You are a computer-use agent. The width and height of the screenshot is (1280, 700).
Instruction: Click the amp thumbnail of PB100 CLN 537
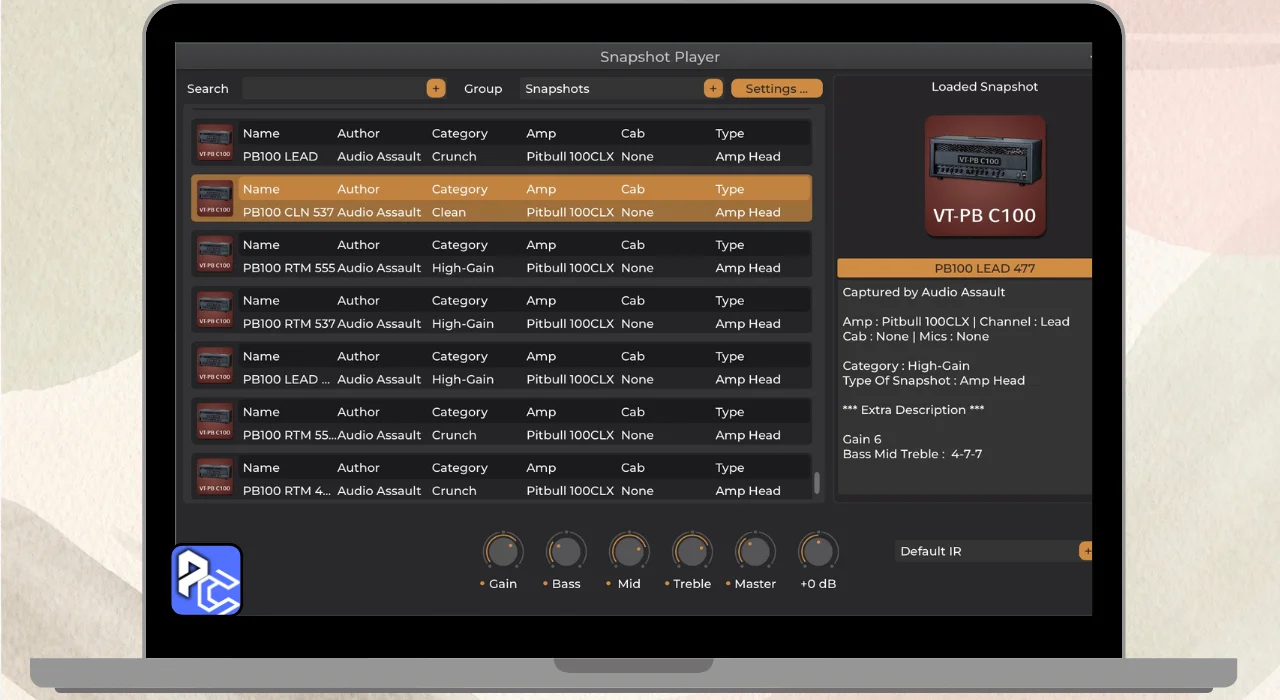pyautogui.click(x=215, y=199)
